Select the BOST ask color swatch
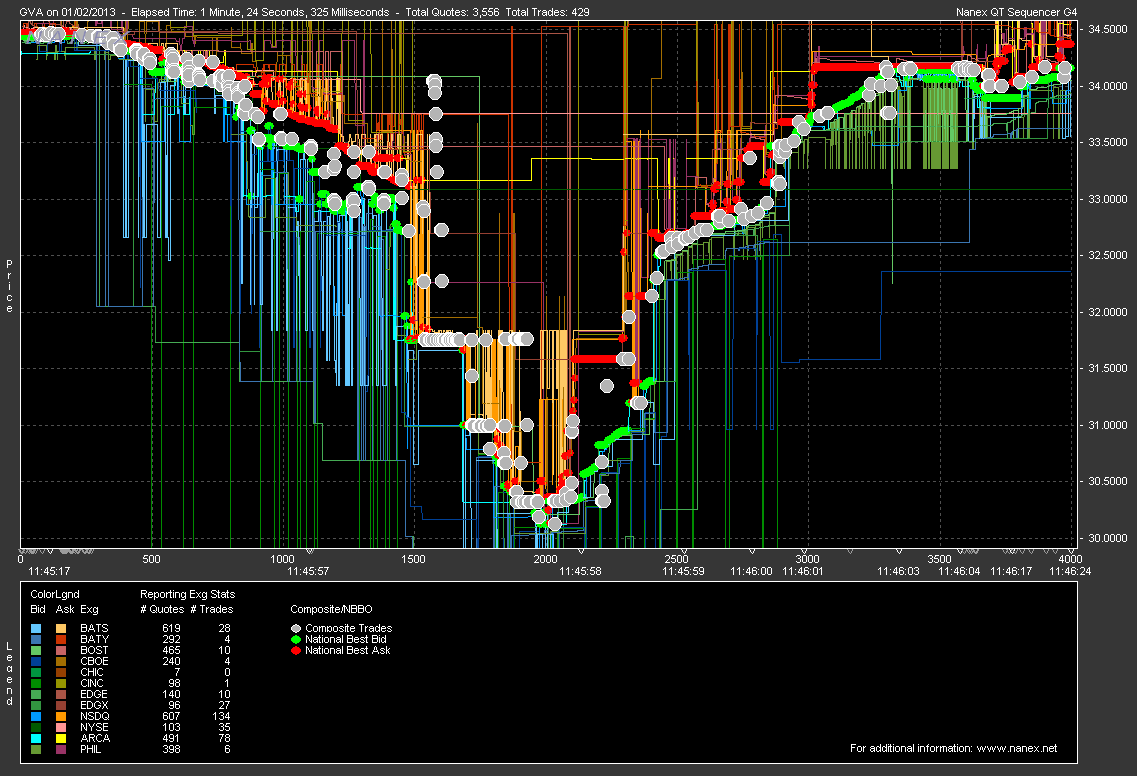Image resolution: width=1137 pixels, height=776 pixels. 61,650
